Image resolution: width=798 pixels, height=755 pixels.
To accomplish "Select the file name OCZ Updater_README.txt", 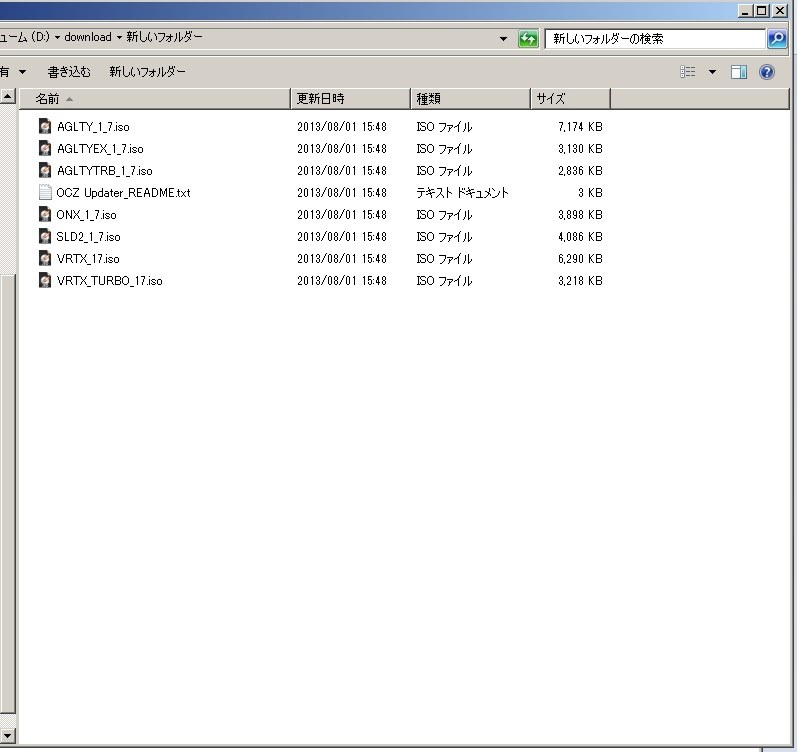I will [123, 193].
